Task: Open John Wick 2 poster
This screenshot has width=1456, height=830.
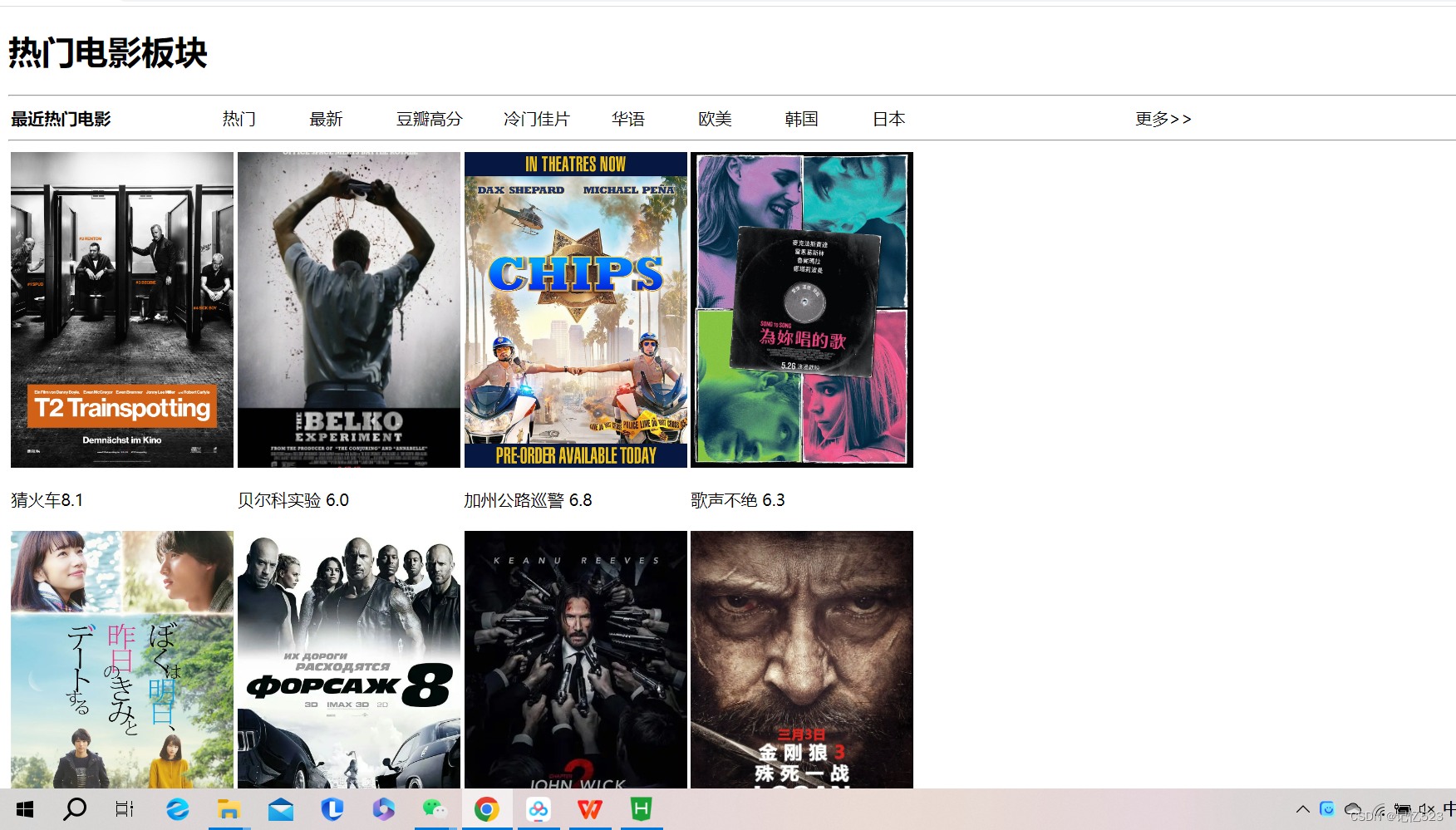Action: point(576,660)
